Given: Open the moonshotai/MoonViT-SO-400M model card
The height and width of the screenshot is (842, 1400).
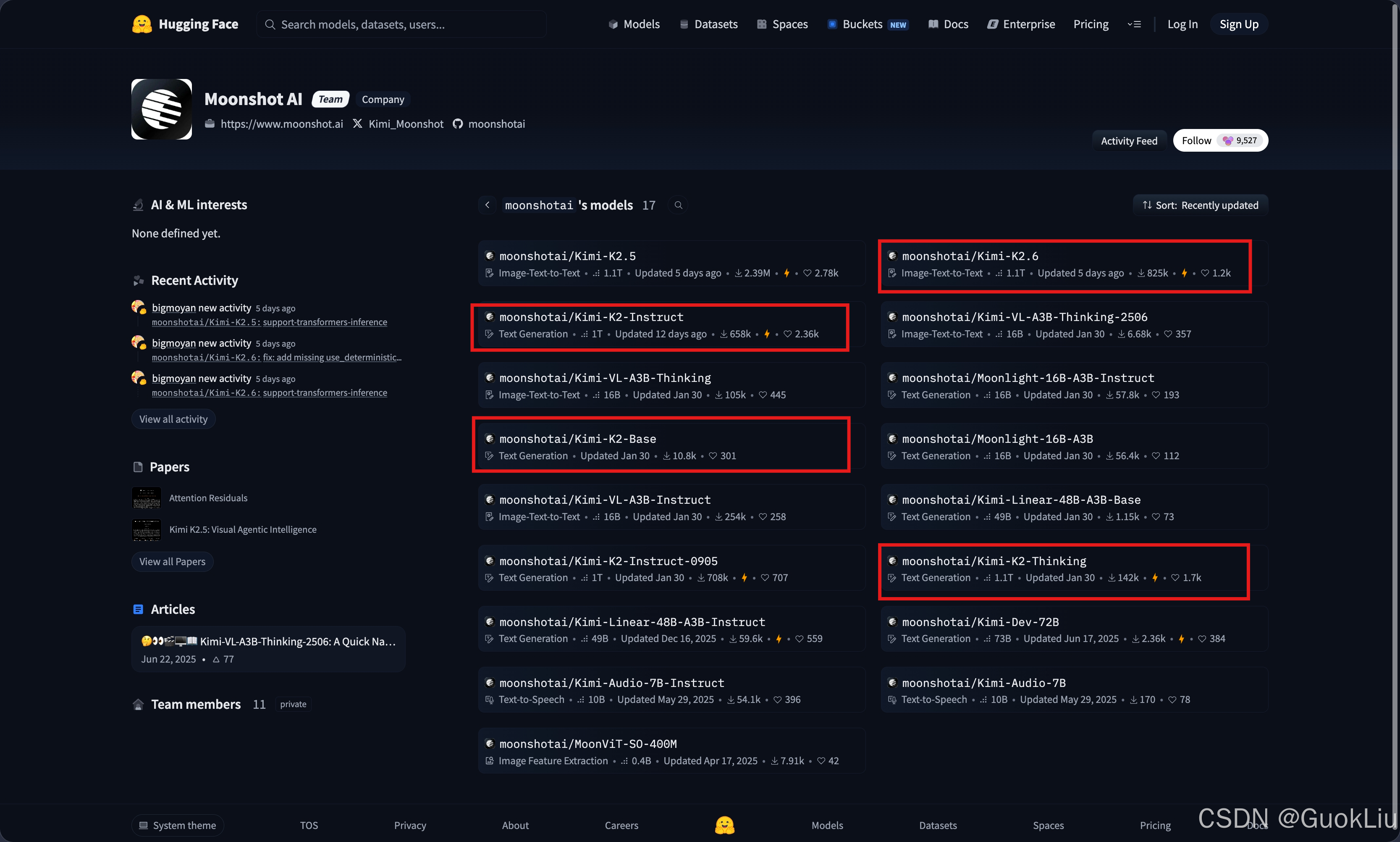Looking at the screenshot, I should pos(671,751).
